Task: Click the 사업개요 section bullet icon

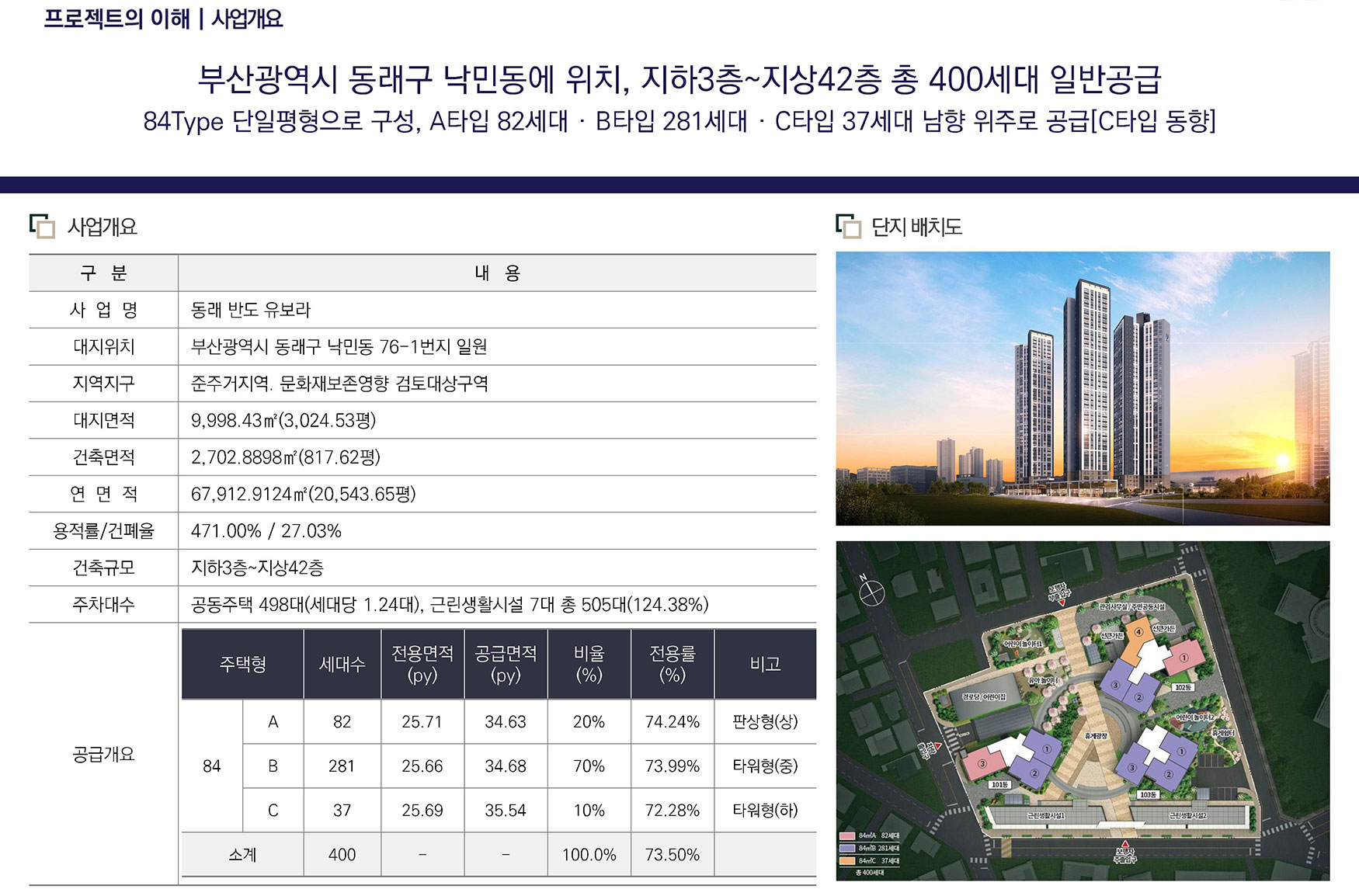Action: 42,226
